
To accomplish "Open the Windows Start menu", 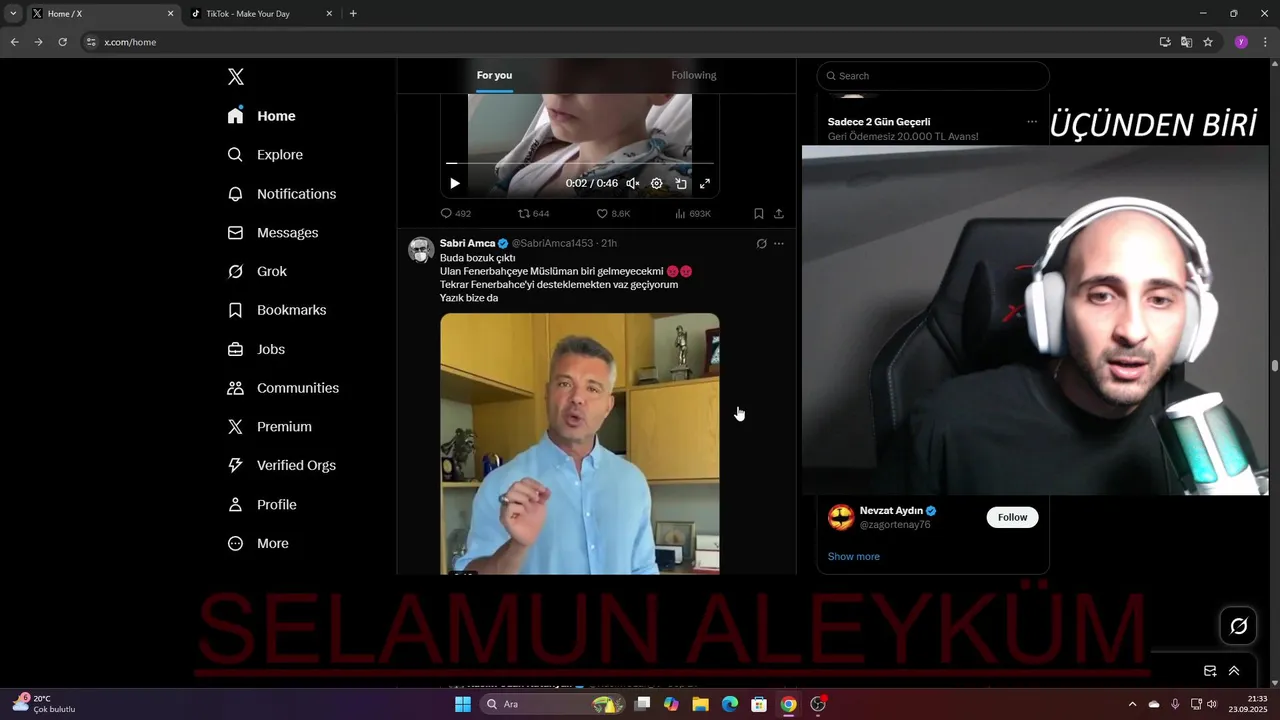I will 463,704.
